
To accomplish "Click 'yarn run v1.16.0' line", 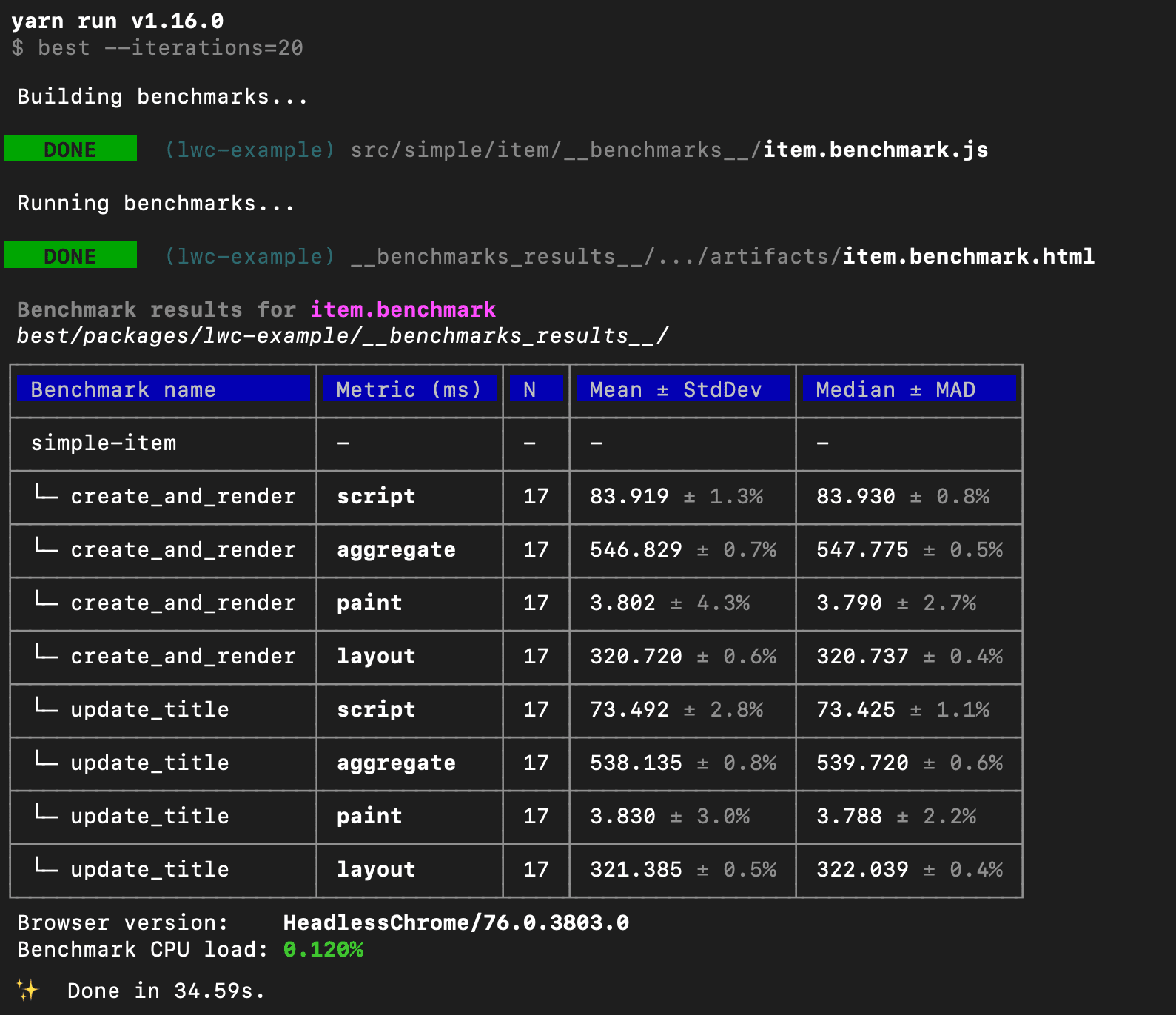I will [x=118, y=21].
